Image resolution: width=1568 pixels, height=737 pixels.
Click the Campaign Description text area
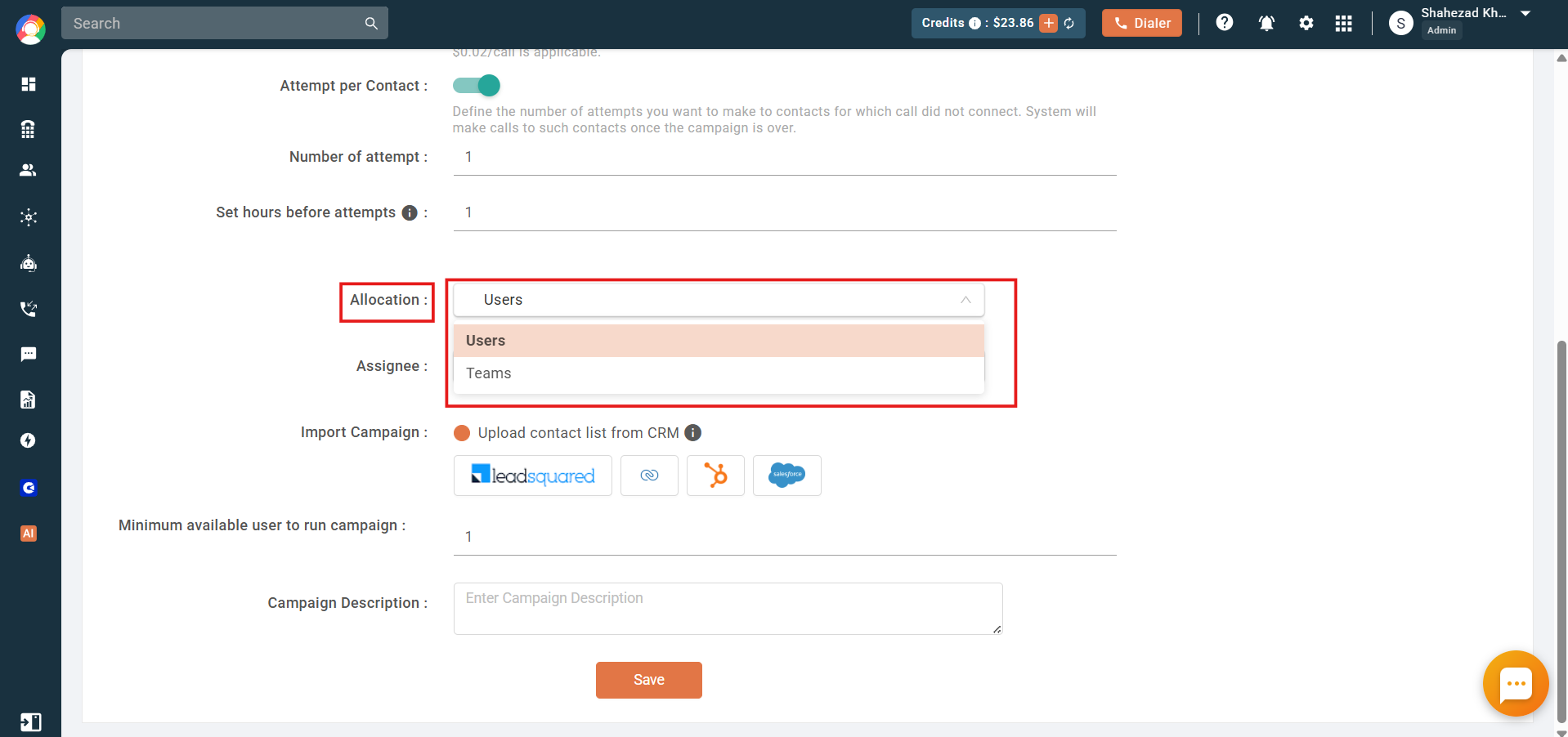point(728,609)
